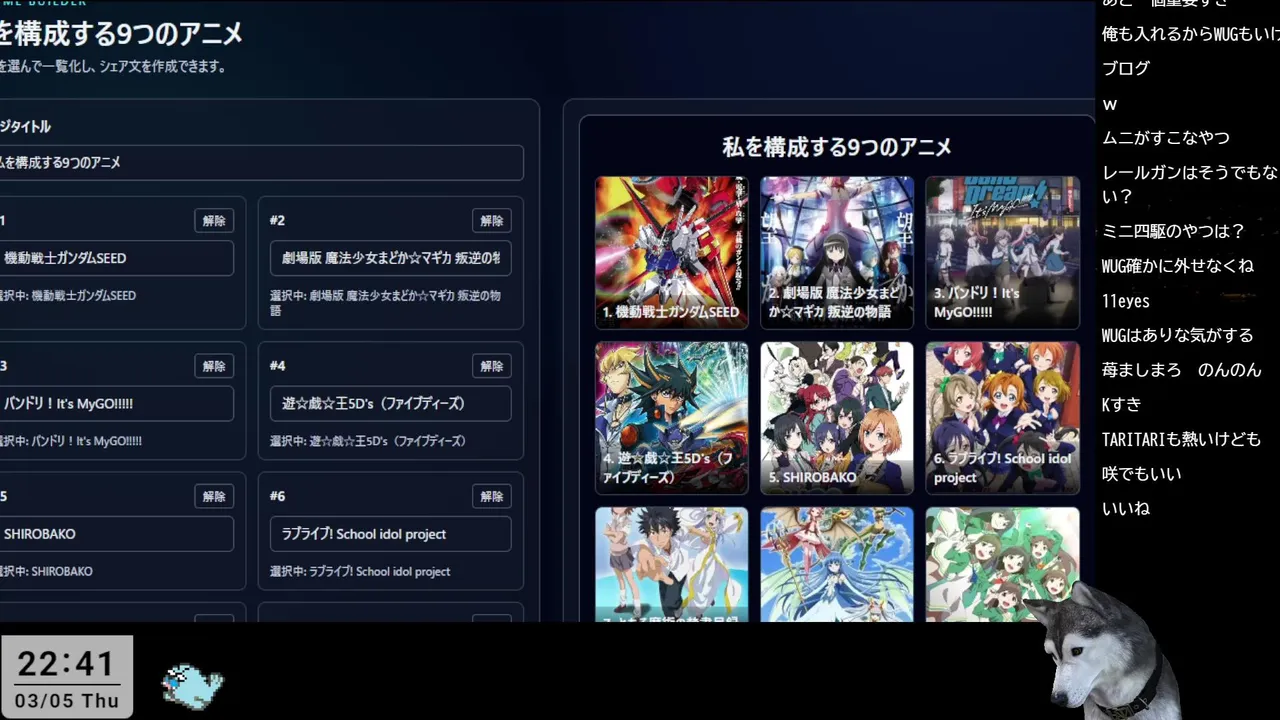This screenshot has height=720, width=1280.
Task: Click chat comment レールガンはそうでもない？
Action: (x=1190, y=184)
